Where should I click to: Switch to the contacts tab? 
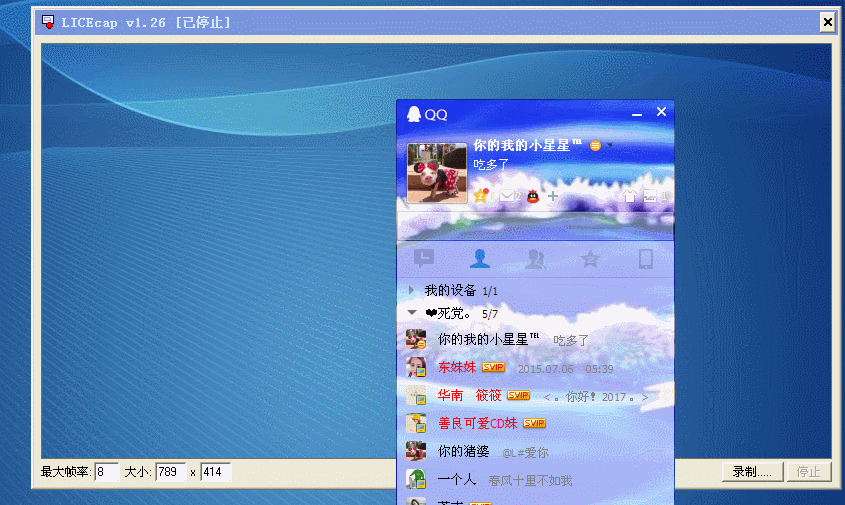pos(480,259)
